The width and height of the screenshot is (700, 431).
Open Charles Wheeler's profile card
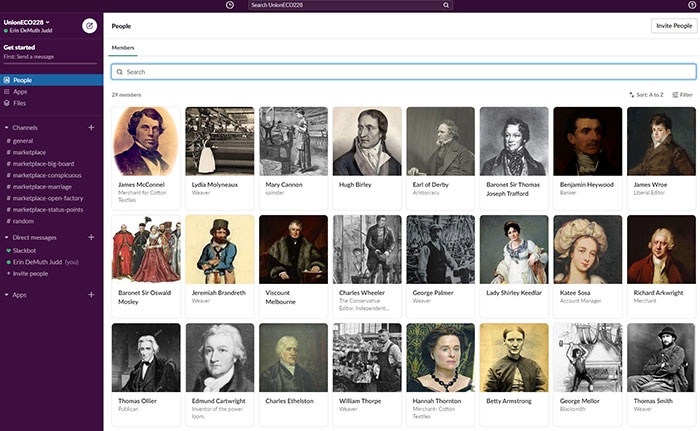coord(367,266)
